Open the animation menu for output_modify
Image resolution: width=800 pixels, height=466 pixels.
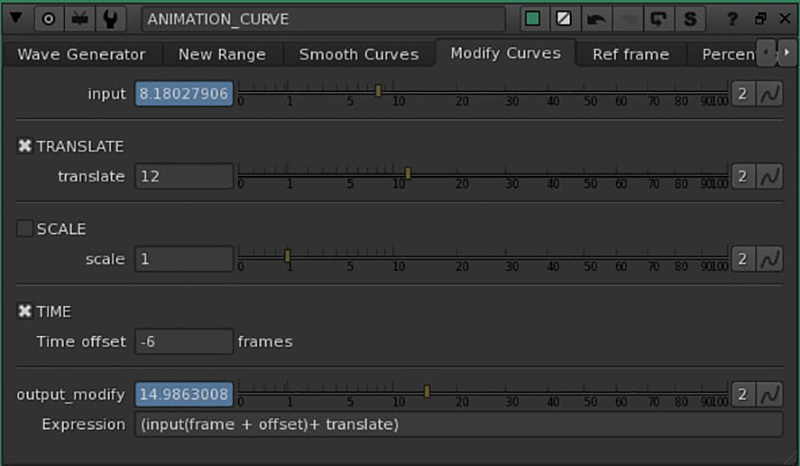point(770,394)
